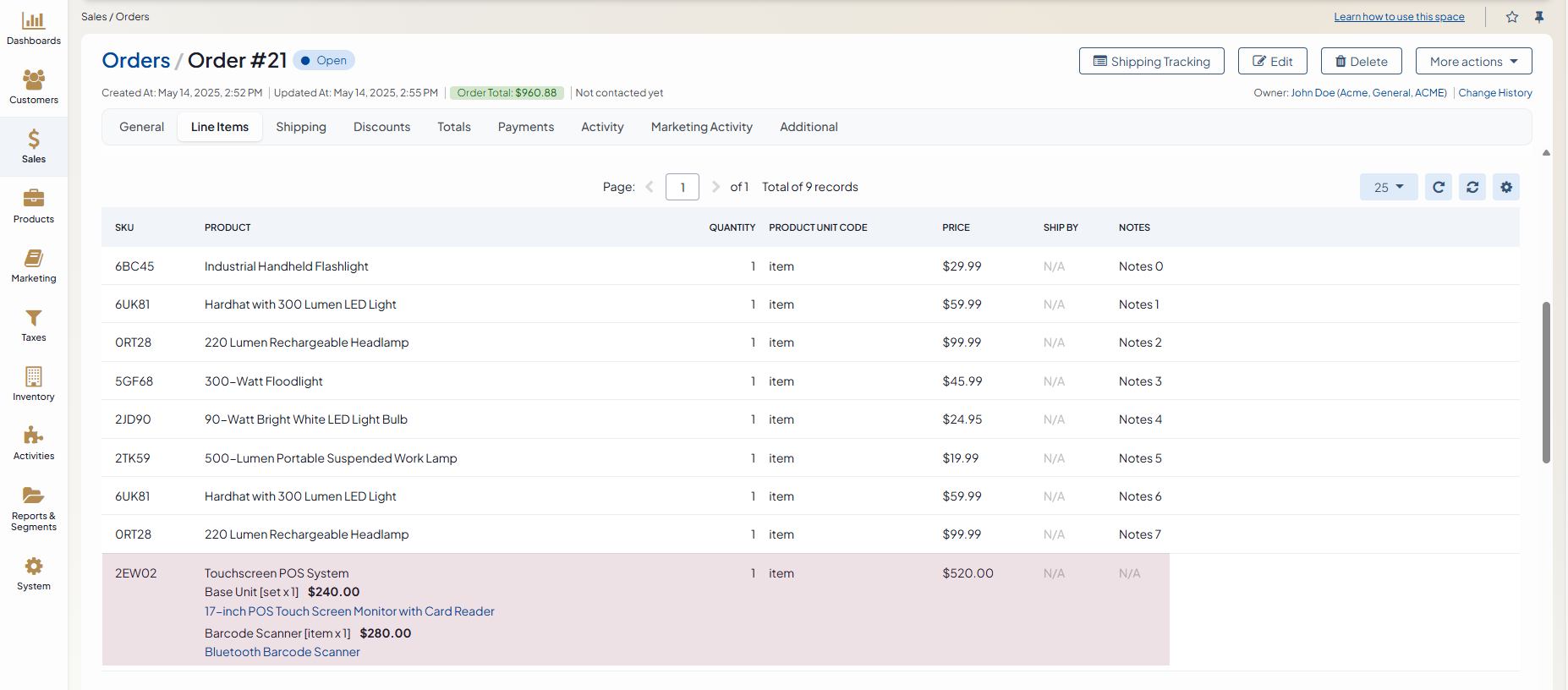Open the Bluetooth Barcode Scanner link
This screenshot has width=1568, height=690.
282,652
